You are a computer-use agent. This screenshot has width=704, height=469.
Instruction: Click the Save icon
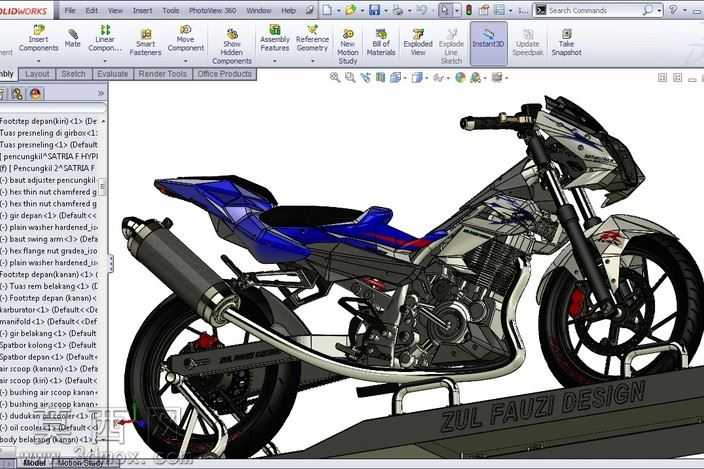pos(374,10)
